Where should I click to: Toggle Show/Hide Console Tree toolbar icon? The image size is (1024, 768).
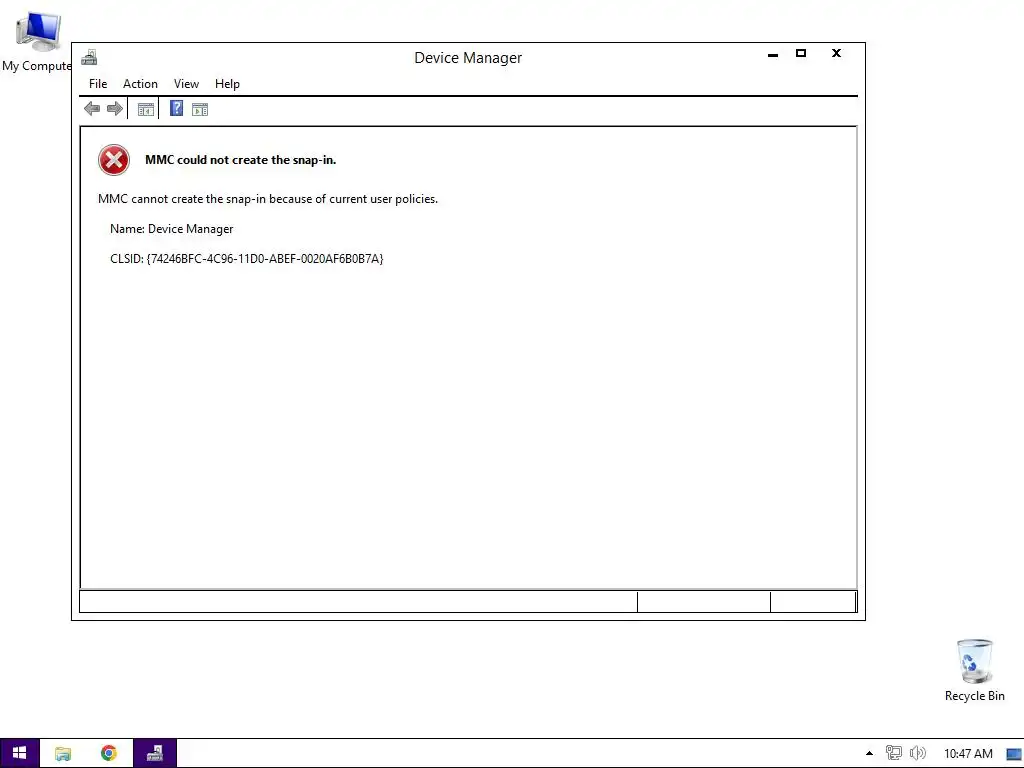tap(146, 109)
